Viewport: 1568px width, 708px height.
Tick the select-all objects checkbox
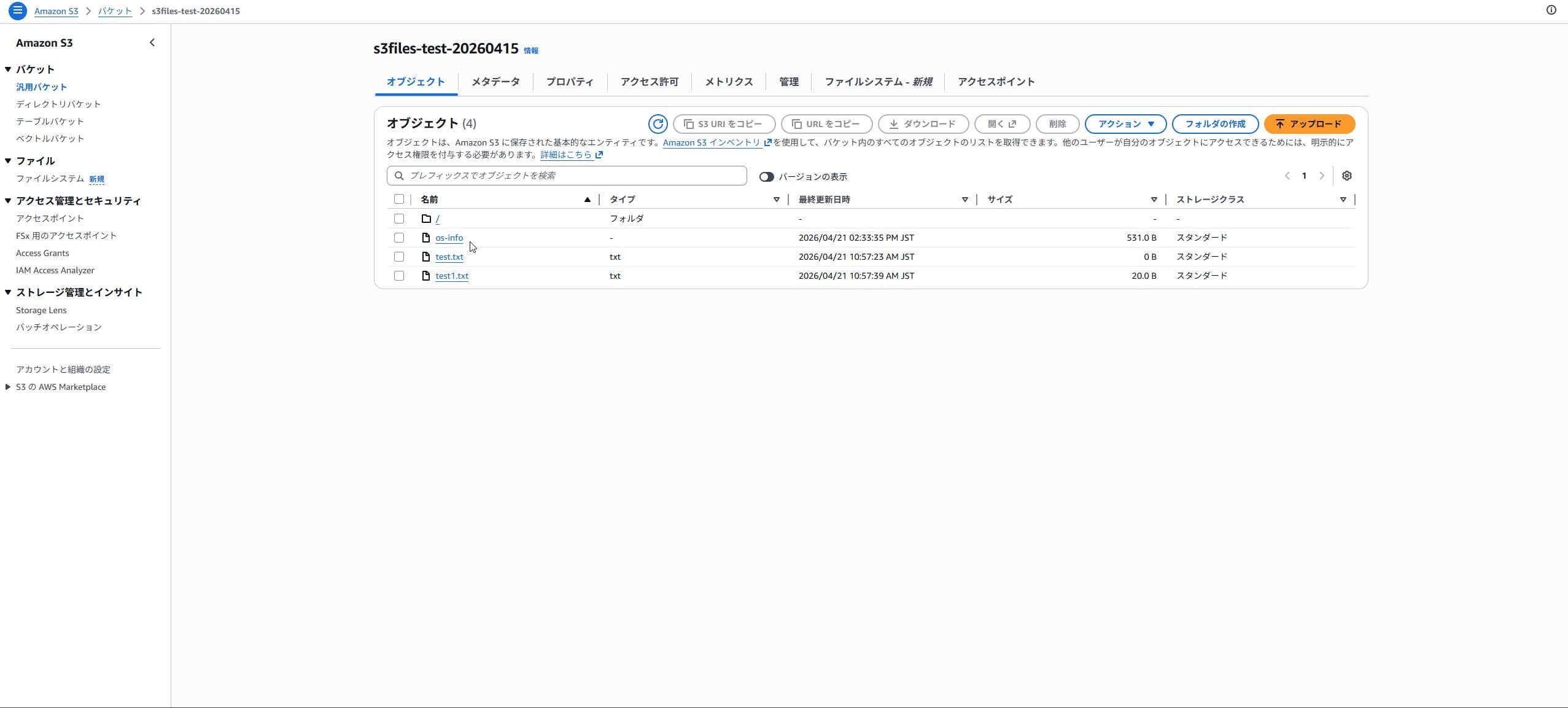coord(399,199)
